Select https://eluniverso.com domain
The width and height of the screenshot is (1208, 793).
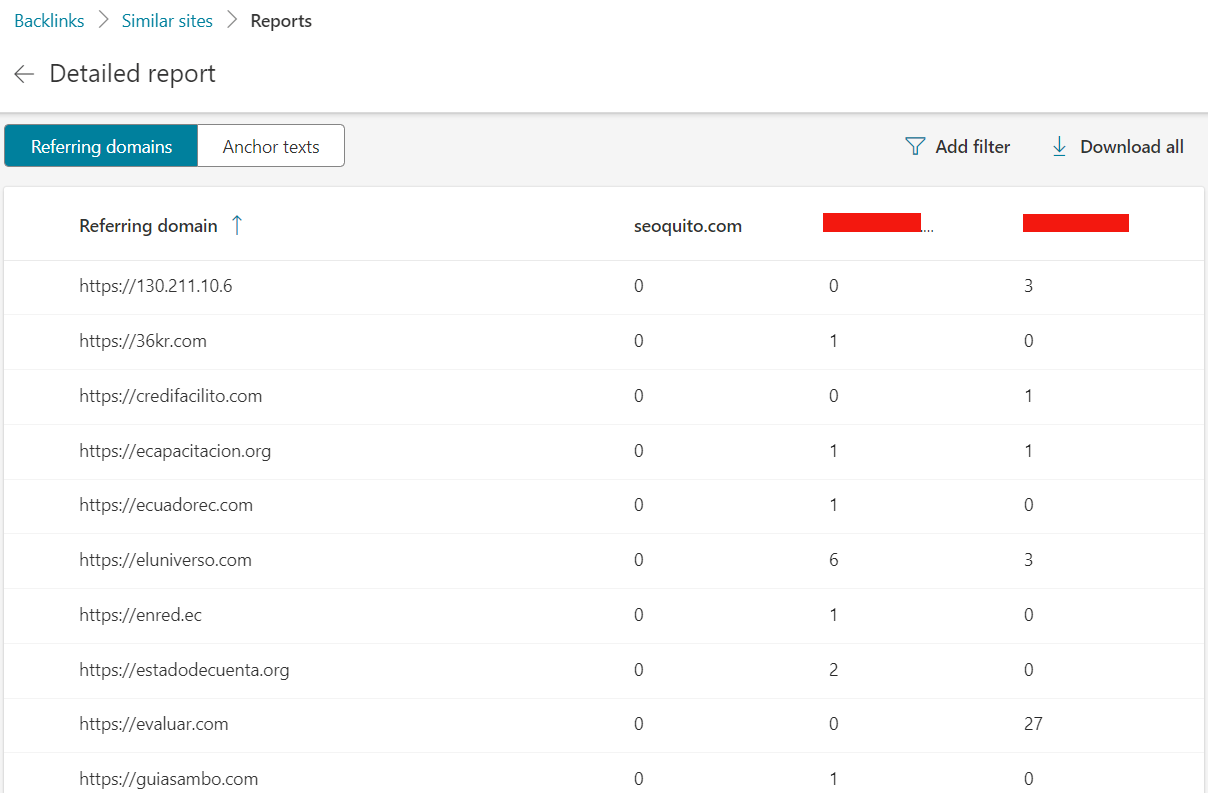(x=165, y=560)
